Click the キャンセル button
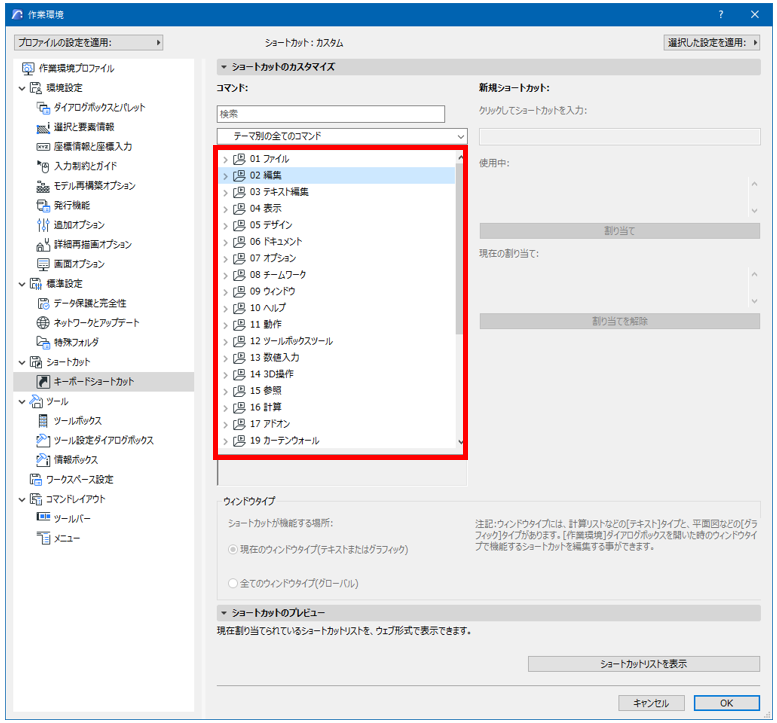 point(651,703)
